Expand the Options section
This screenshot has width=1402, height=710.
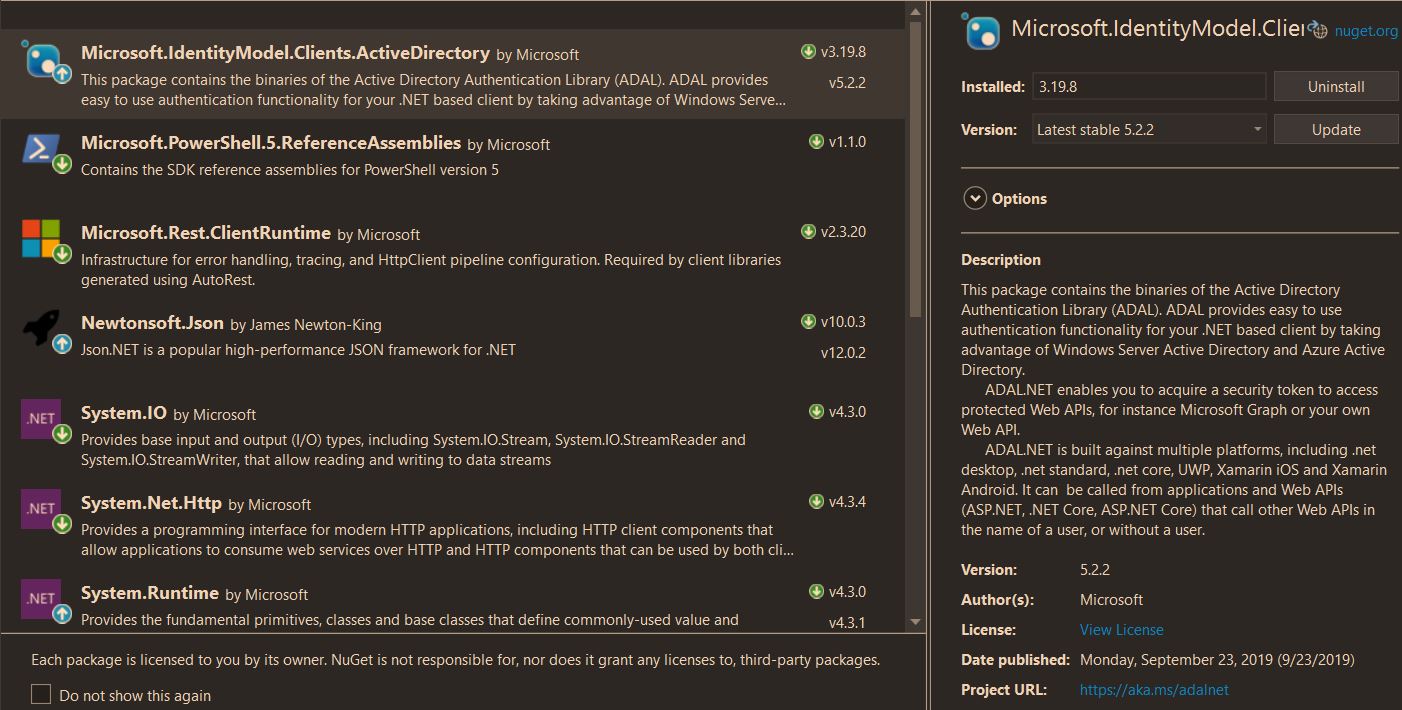tap(975, 198)
